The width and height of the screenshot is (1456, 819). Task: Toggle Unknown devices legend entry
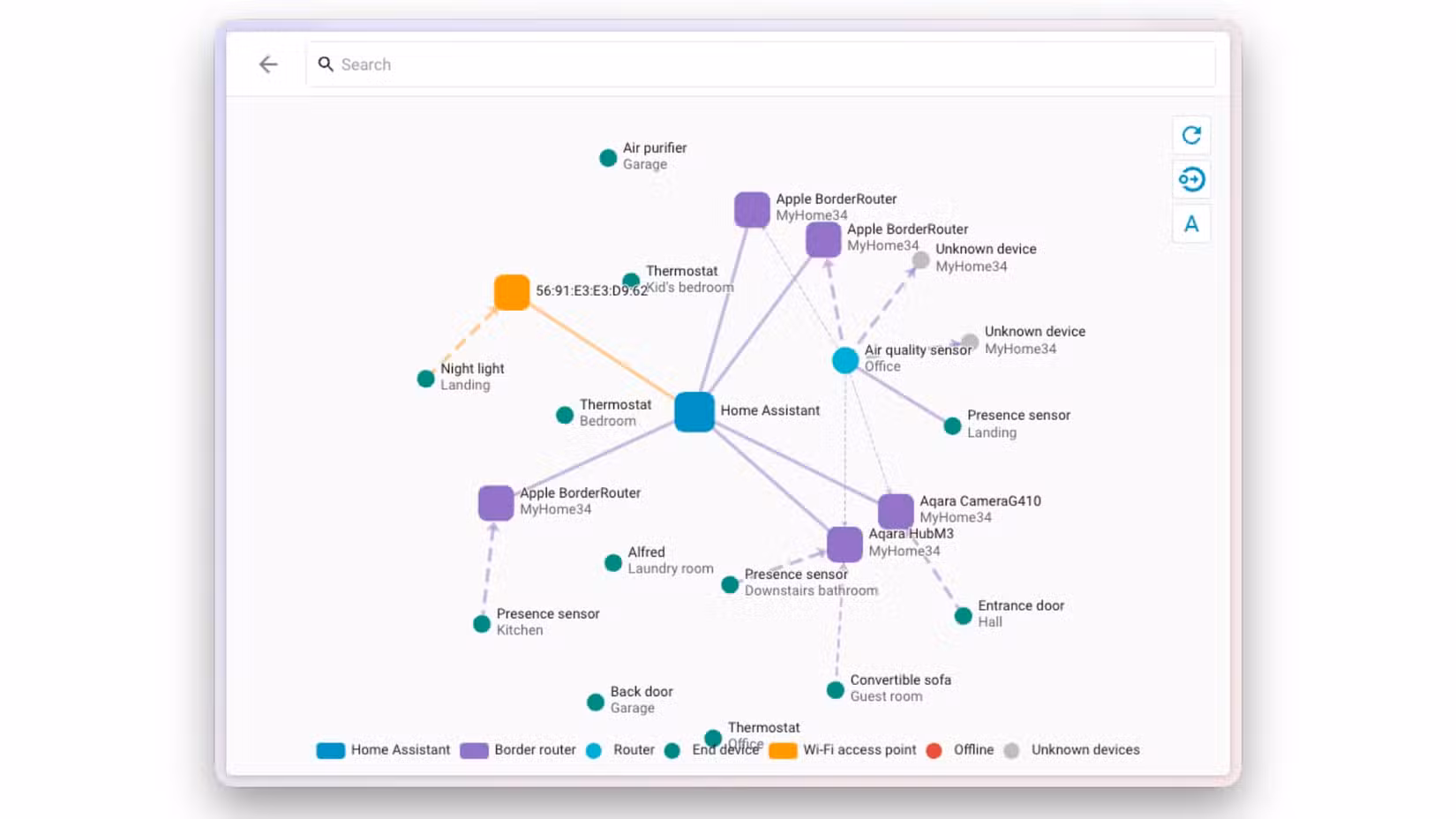pos(1072,750)
